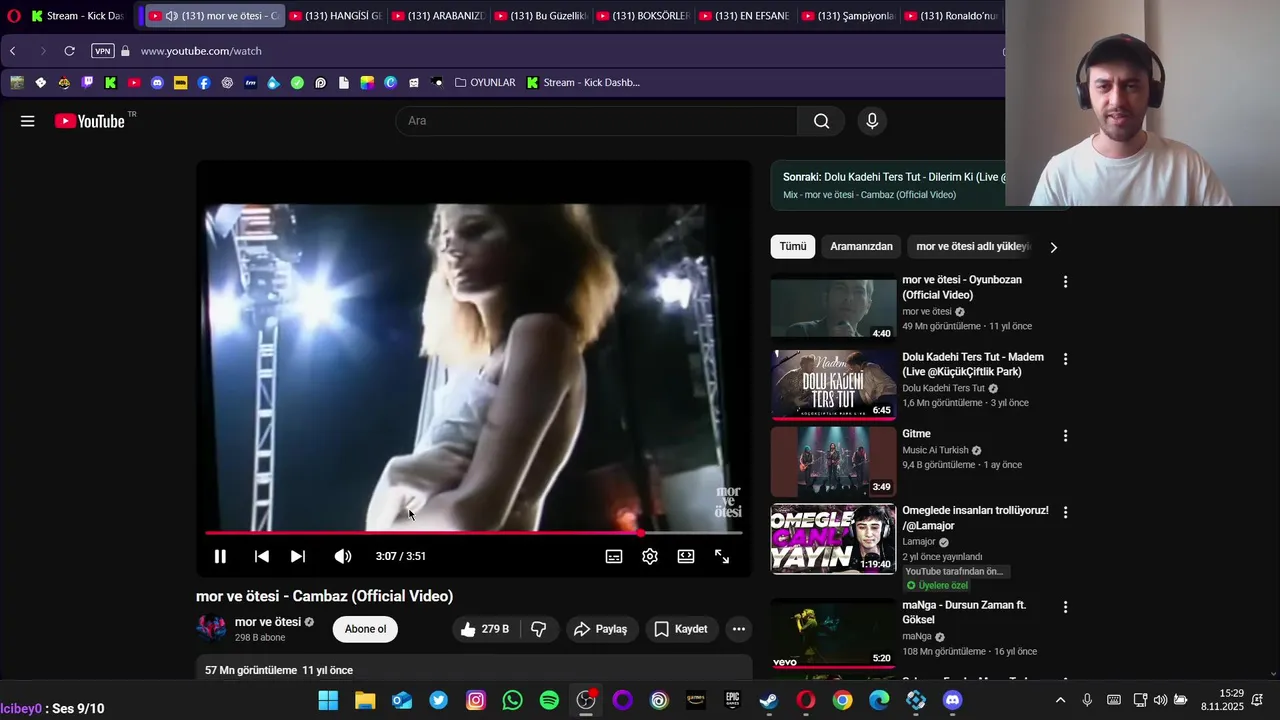
Task: Open Opera menu icon
Action: [x=13, y=16]
